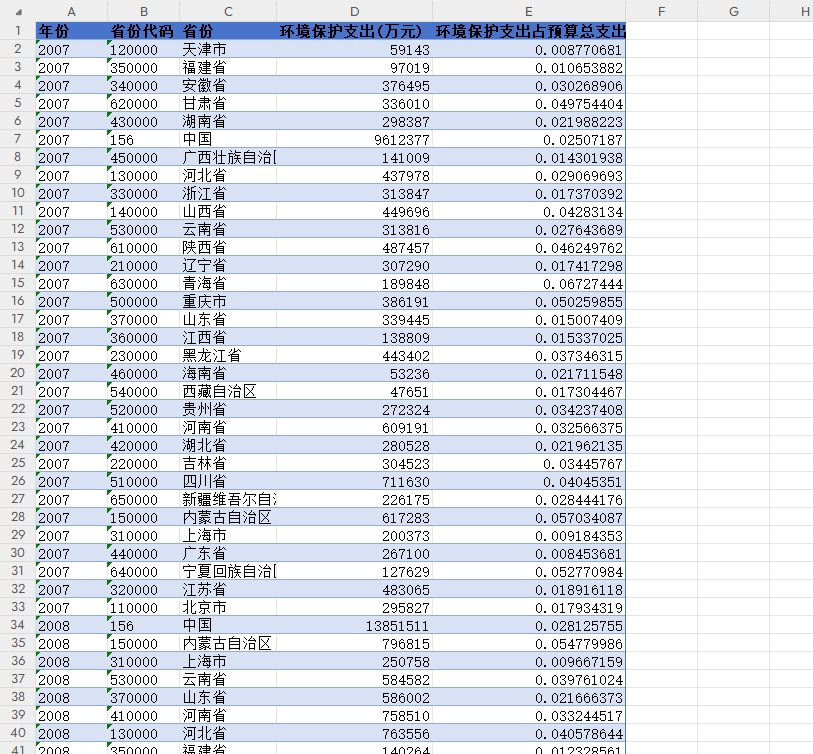Select cell 上海市 in row 29
Viewport: 813px width, 754px height.
[228, 535]
